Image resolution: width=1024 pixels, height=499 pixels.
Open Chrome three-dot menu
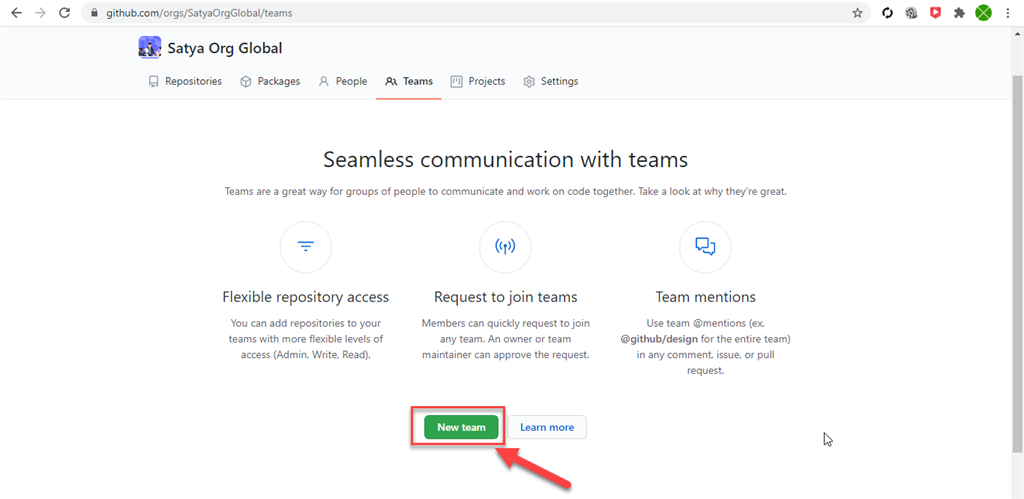[1008, 13]
